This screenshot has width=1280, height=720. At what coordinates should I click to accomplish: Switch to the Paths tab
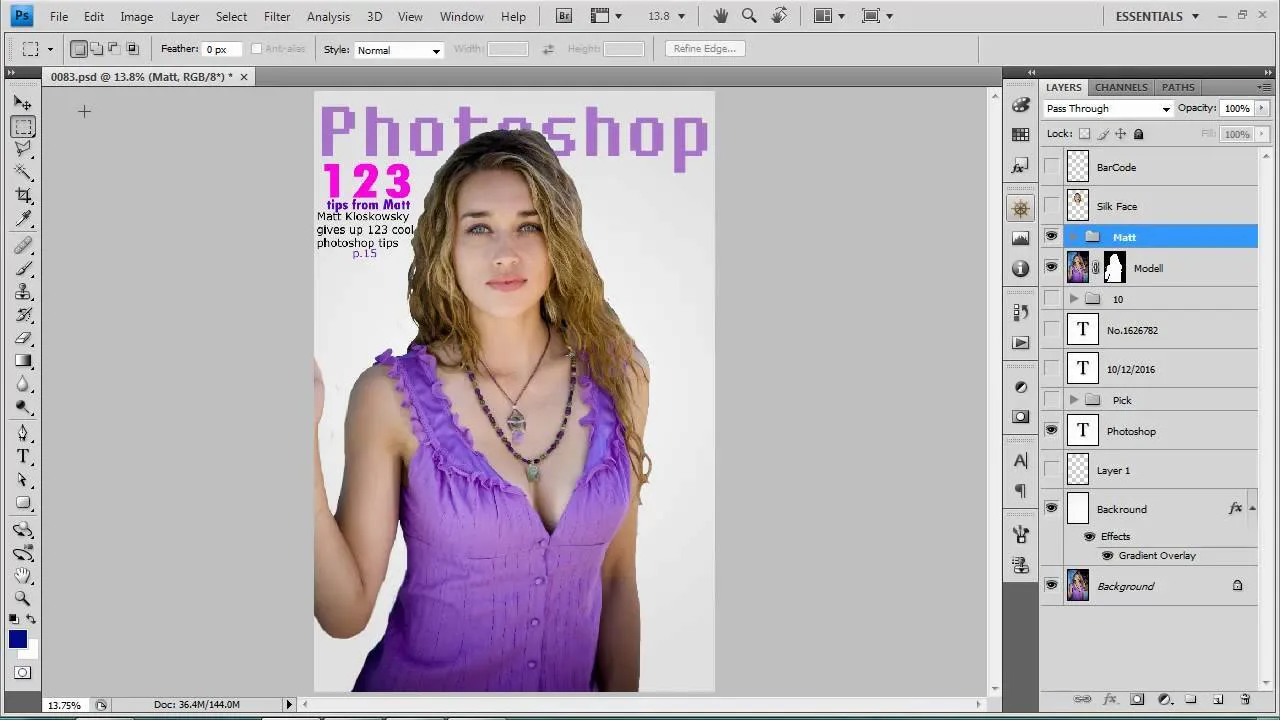(1178, 87)
